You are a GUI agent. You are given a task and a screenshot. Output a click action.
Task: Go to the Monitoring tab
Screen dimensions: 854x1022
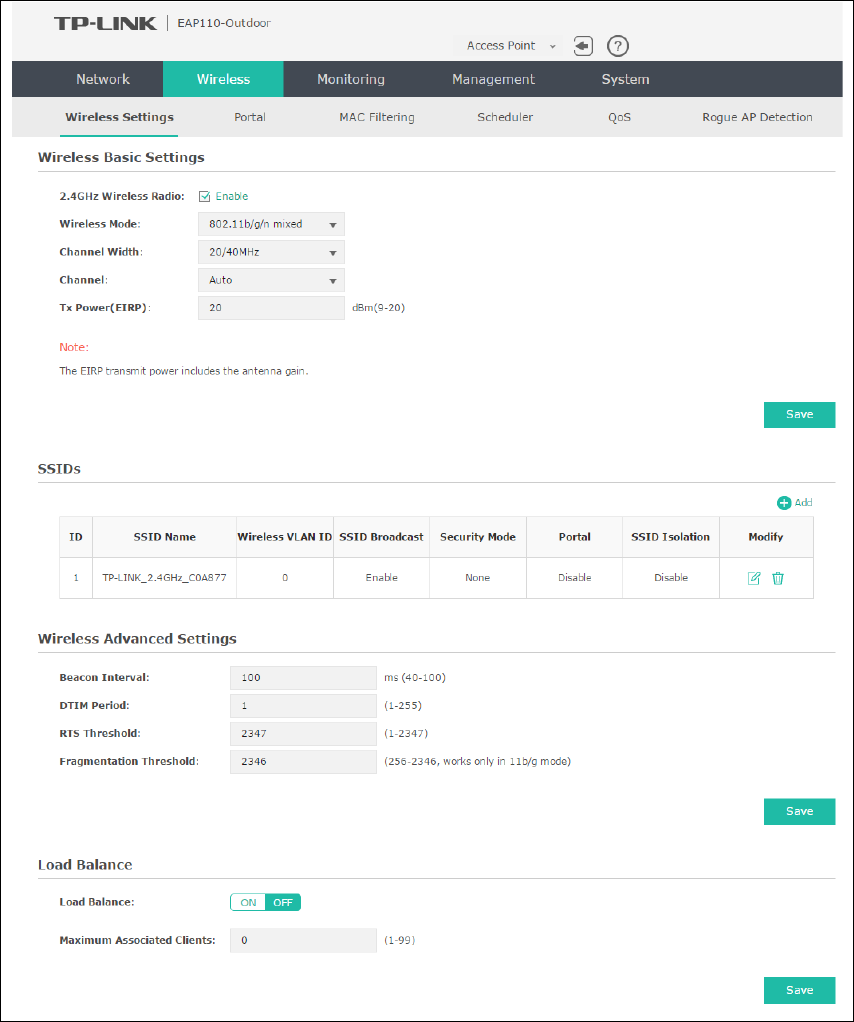pos(350,79)
